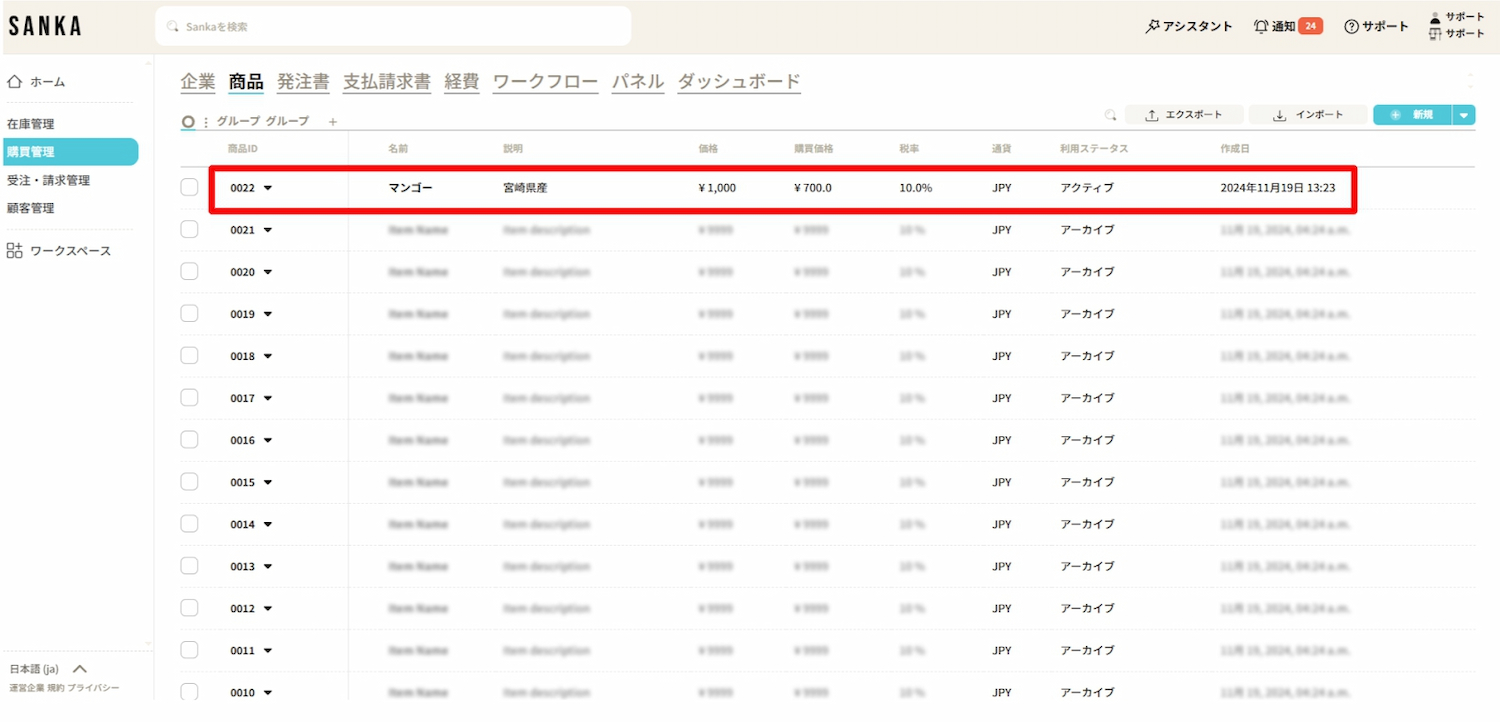Click the table search magnifier next to エクスポート
Screen dimensions: 1500x722
(x=1111, y=115)
